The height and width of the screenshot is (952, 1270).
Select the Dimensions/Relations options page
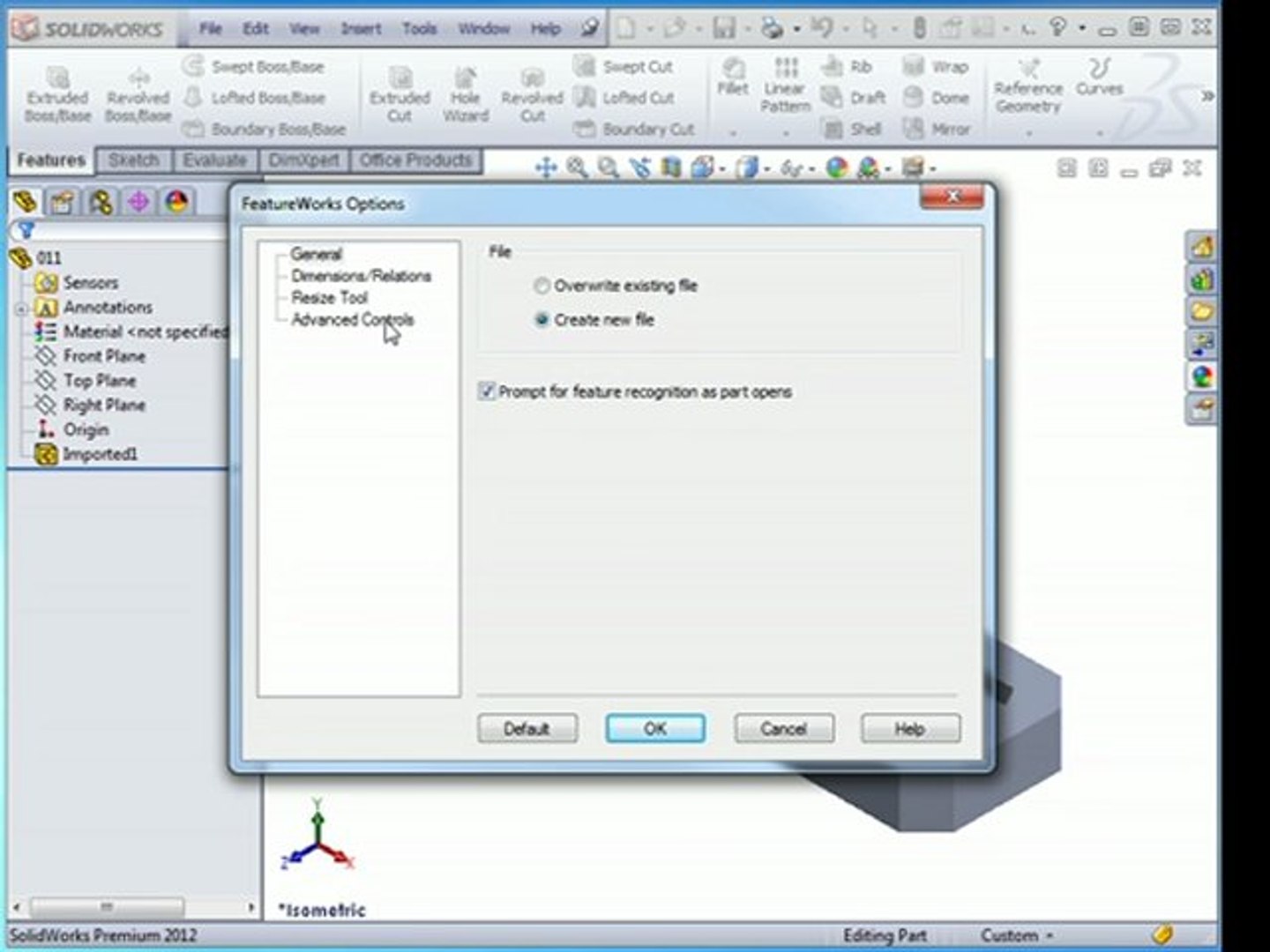click(361, 276)
